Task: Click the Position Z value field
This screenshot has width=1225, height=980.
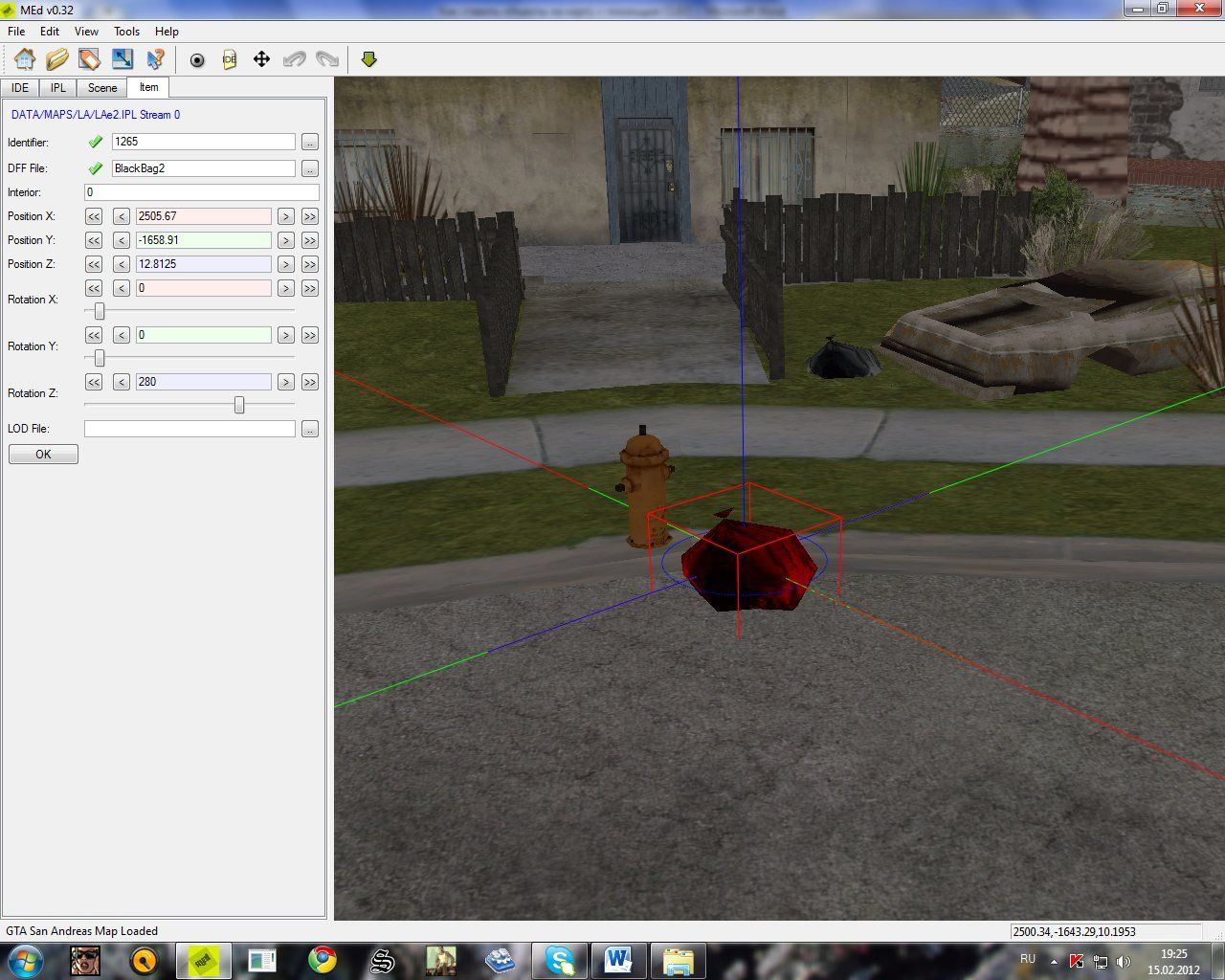Action: (203, 264)
